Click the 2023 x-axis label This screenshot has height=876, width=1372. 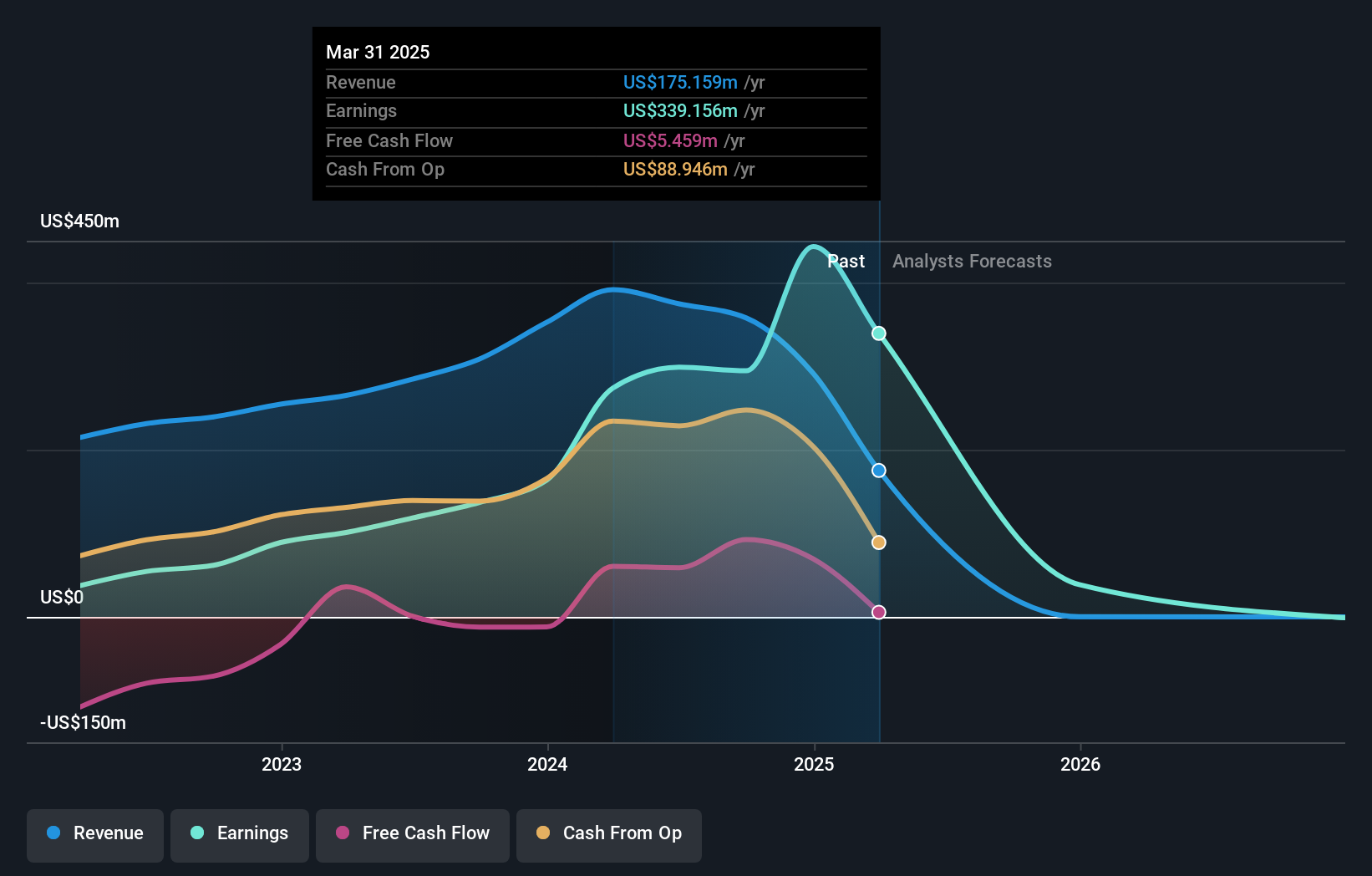pos(282,764)
